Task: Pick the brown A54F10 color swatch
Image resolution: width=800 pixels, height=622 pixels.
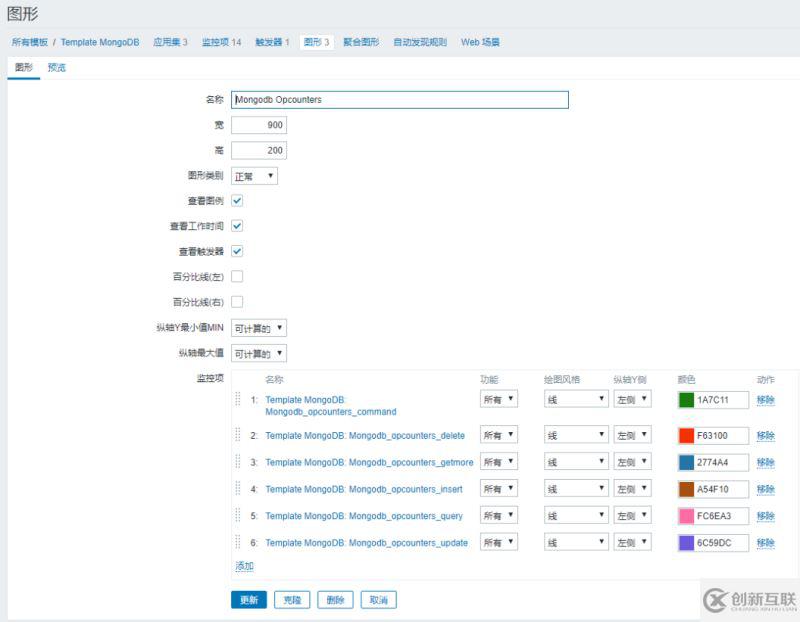Action: (x=686, y=489)
